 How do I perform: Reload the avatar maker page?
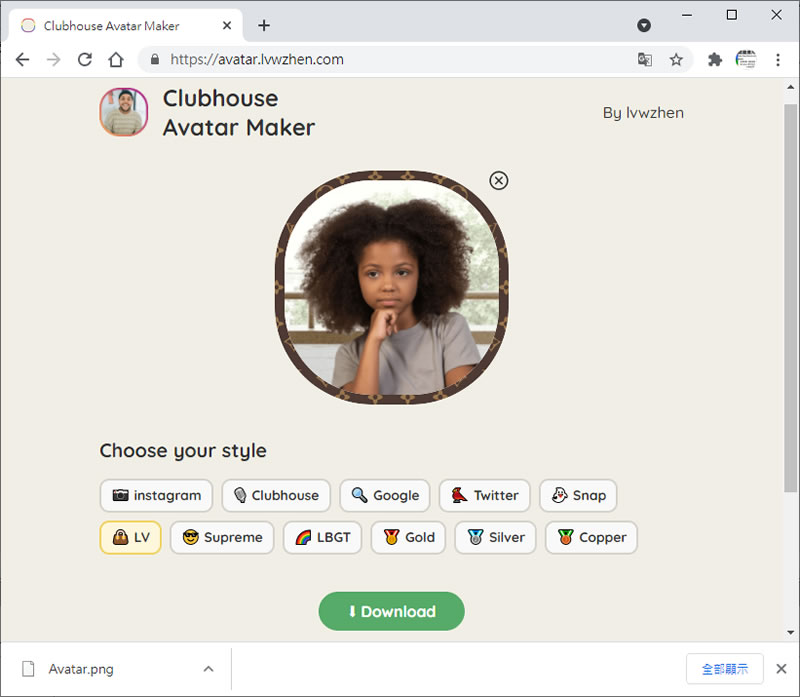pos(85,60)
